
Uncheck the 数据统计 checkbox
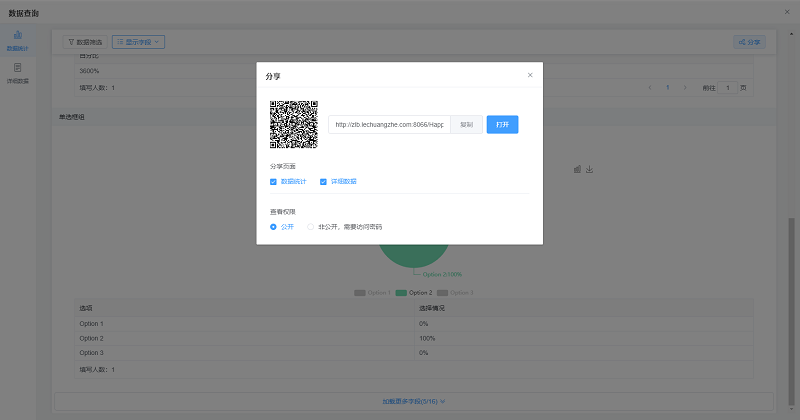point(273,182)
